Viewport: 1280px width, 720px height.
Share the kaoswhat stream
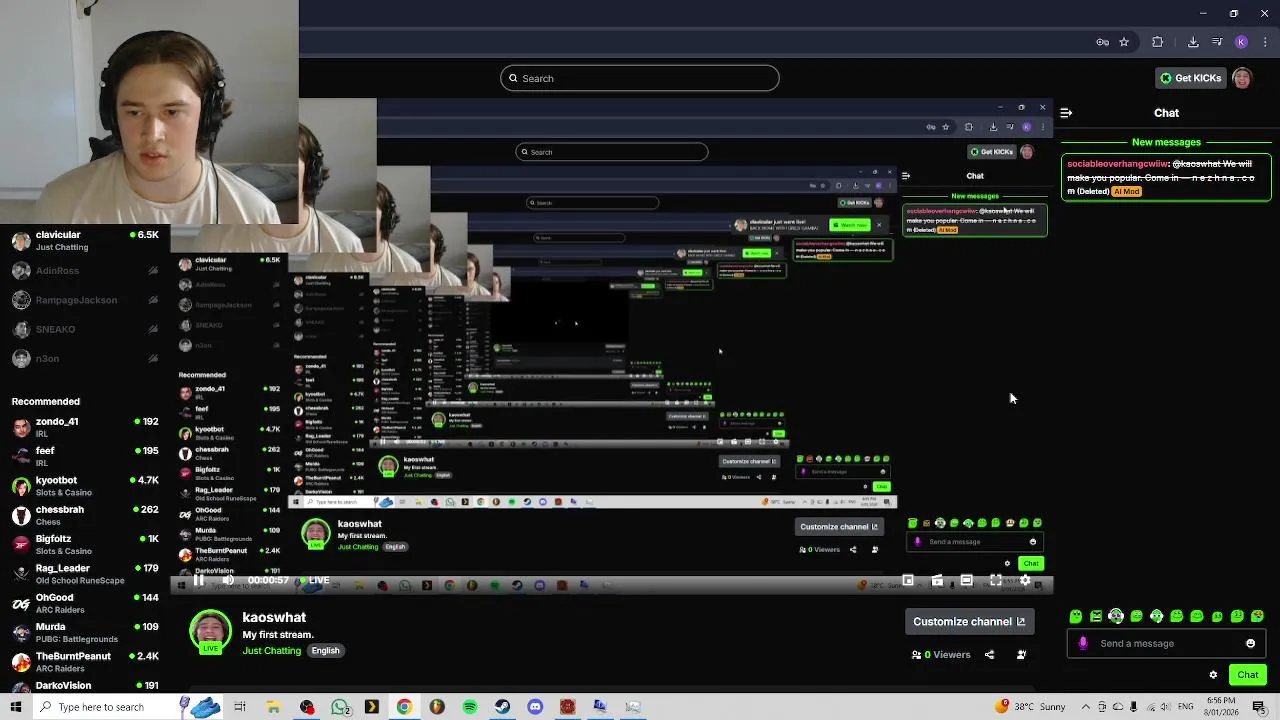[x=989, y=654]
